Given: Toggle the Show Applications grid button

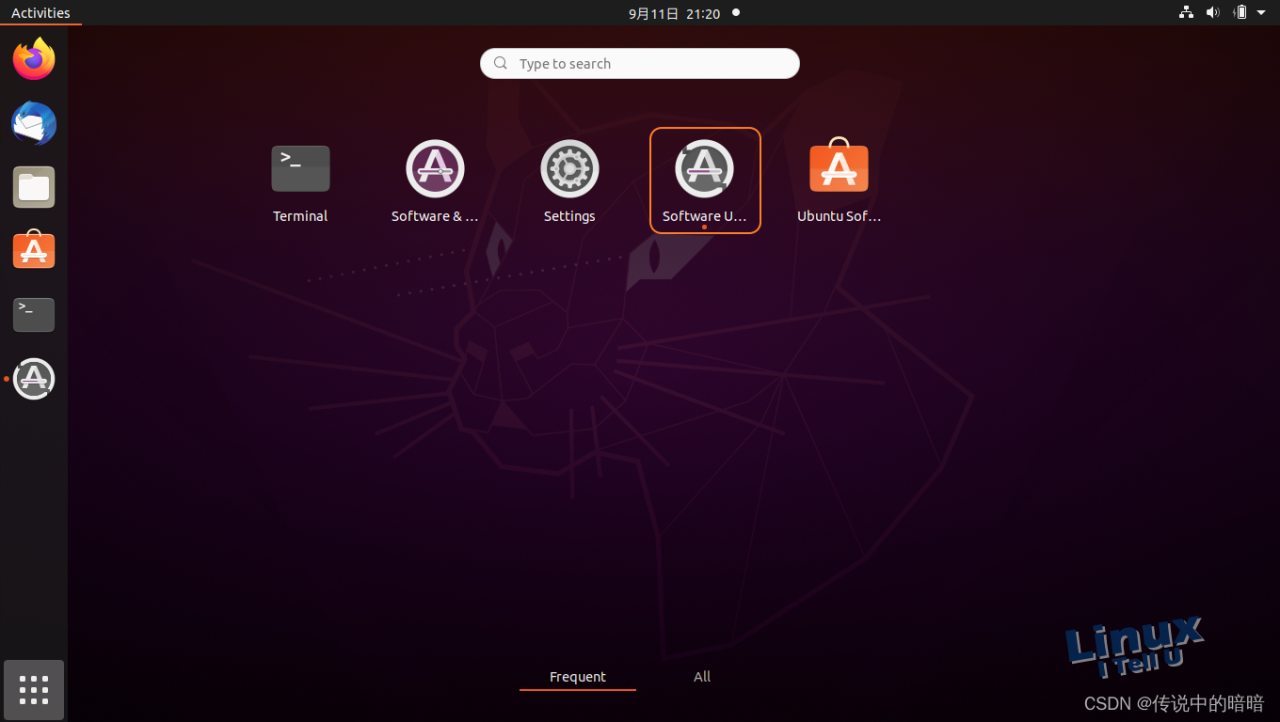Looking at the screenshot, I should coord(34,689).
